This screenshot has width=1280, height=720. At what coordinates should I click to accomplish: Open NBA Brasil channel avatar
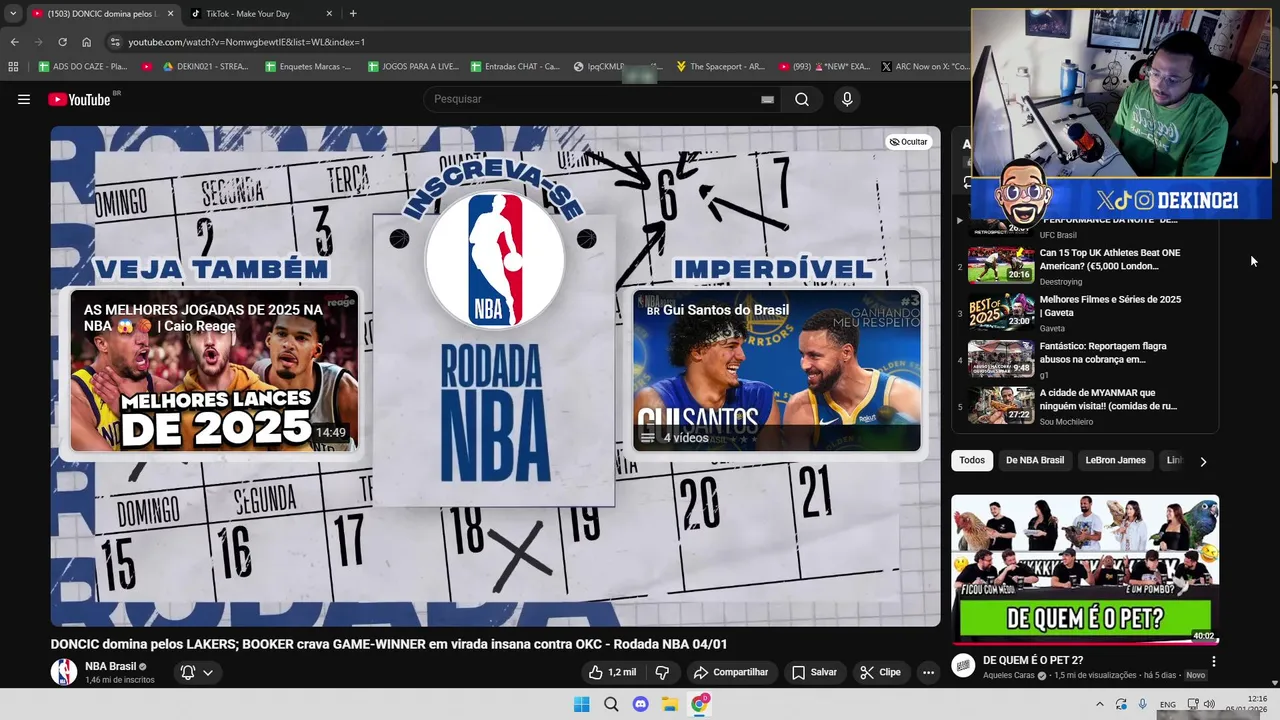click(x=64, y=672)
